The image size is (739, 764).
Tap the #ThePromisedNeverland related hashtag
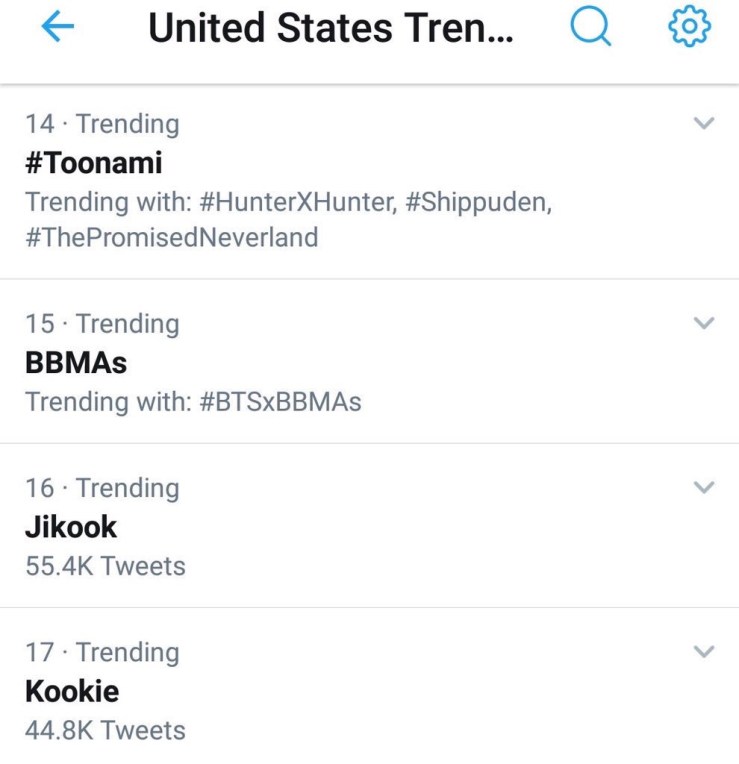[x=172, y=238]
